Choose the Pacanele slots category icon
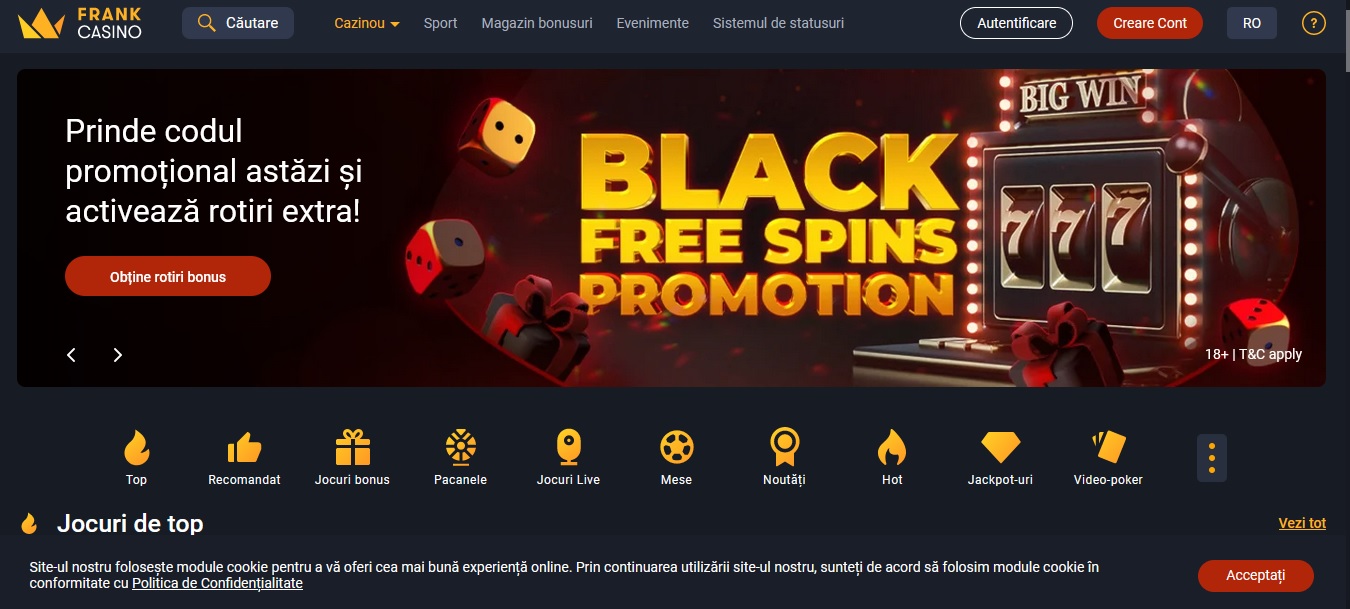1350x609 pixels. 460,447
